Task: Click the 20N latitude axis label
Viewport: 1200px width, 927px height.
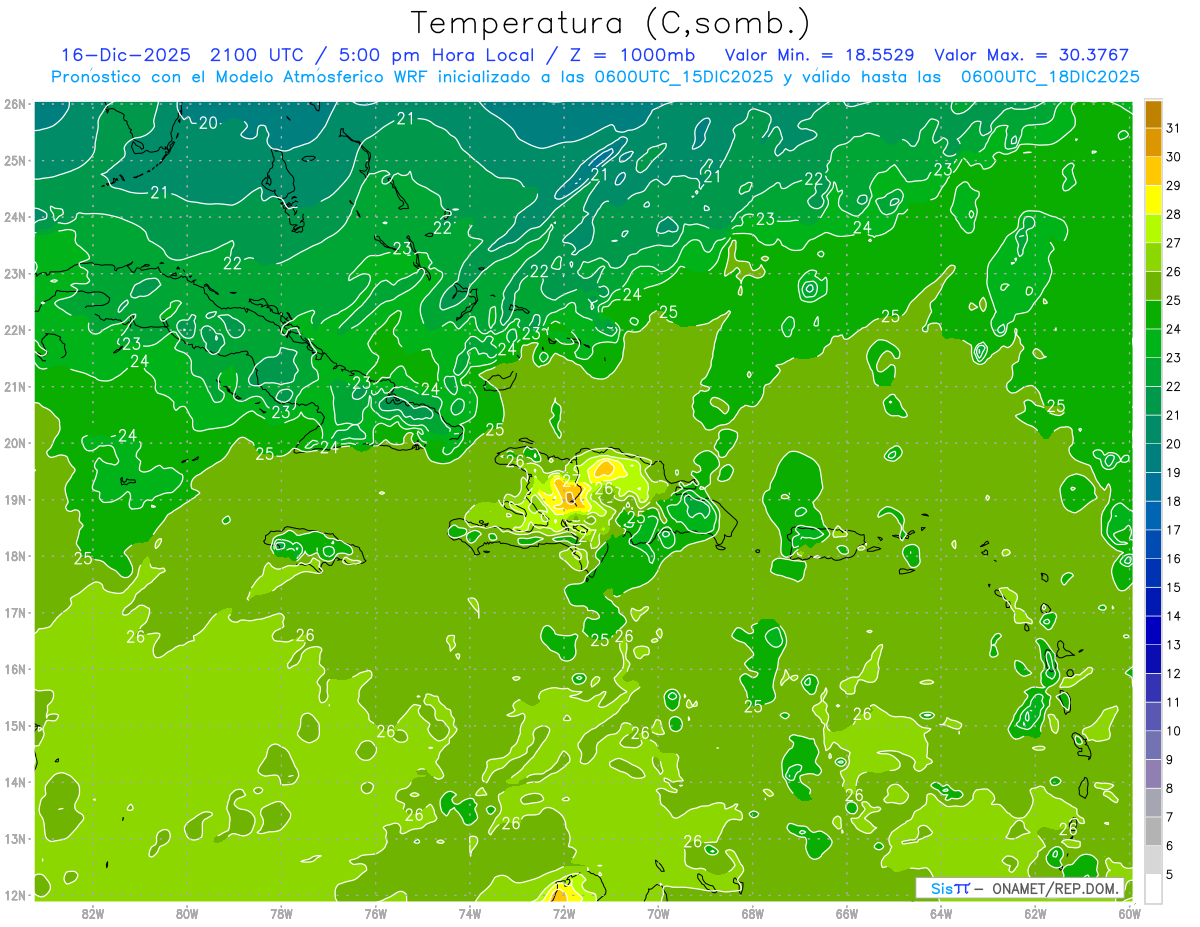Action: click(14, 443)
